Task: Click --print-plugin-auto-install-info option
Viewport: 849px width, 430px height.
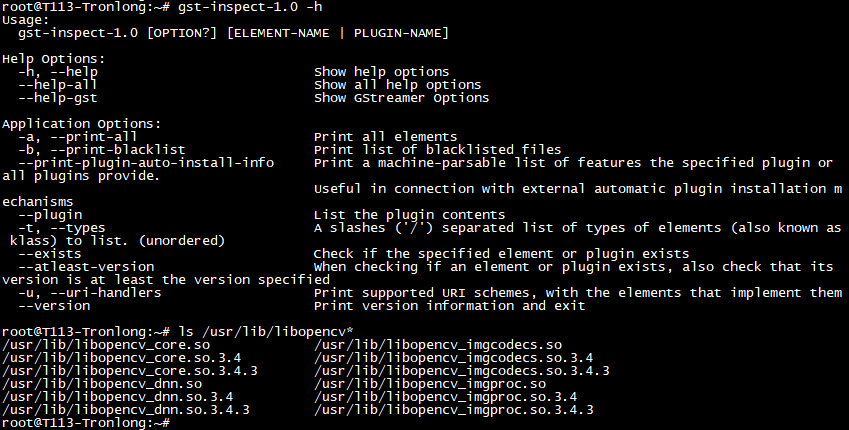Action: click(x=146, y=162)
